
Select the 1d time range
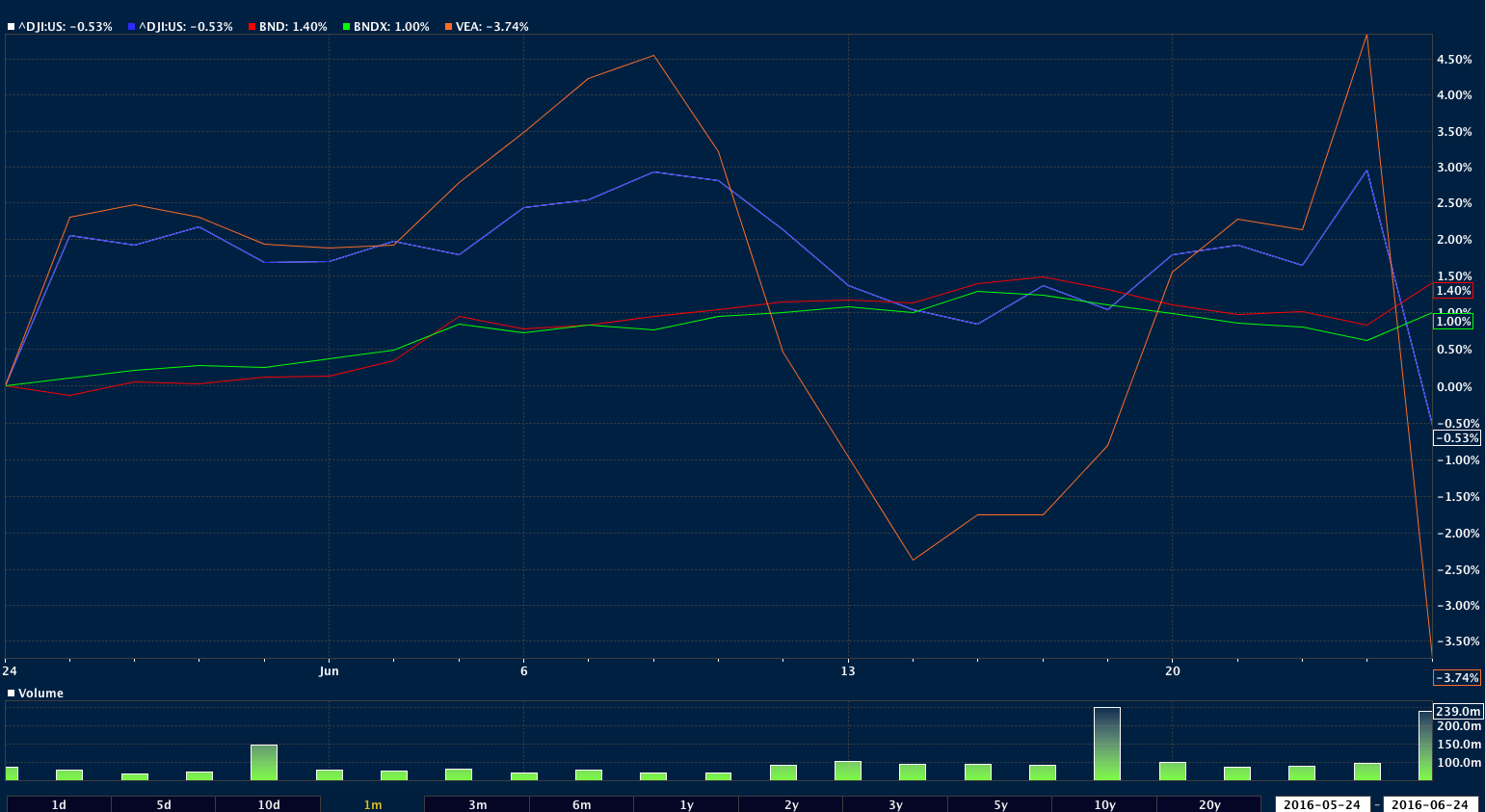click(59, 804)
